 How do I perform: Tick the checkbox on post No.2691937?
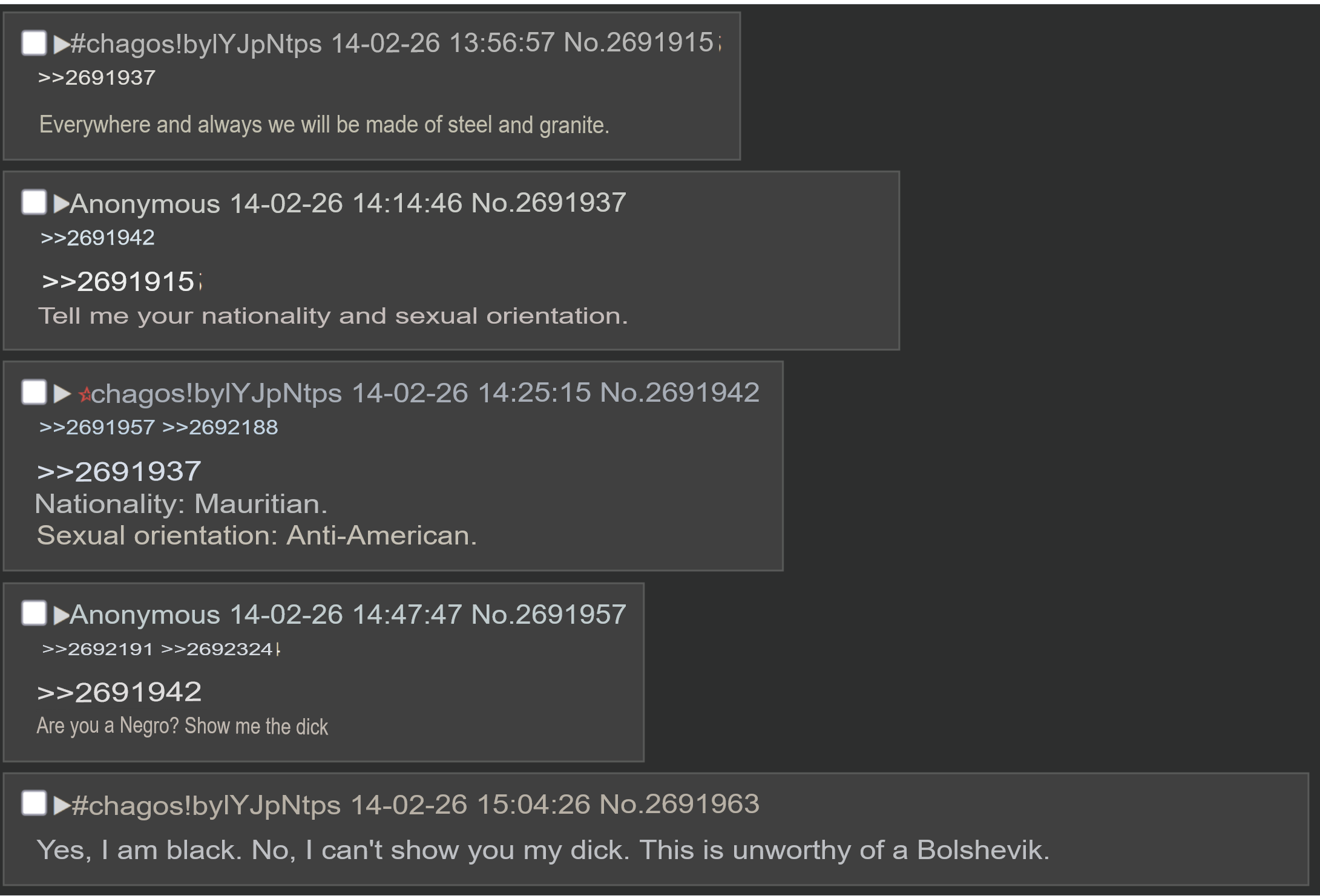tap(34, 202)
